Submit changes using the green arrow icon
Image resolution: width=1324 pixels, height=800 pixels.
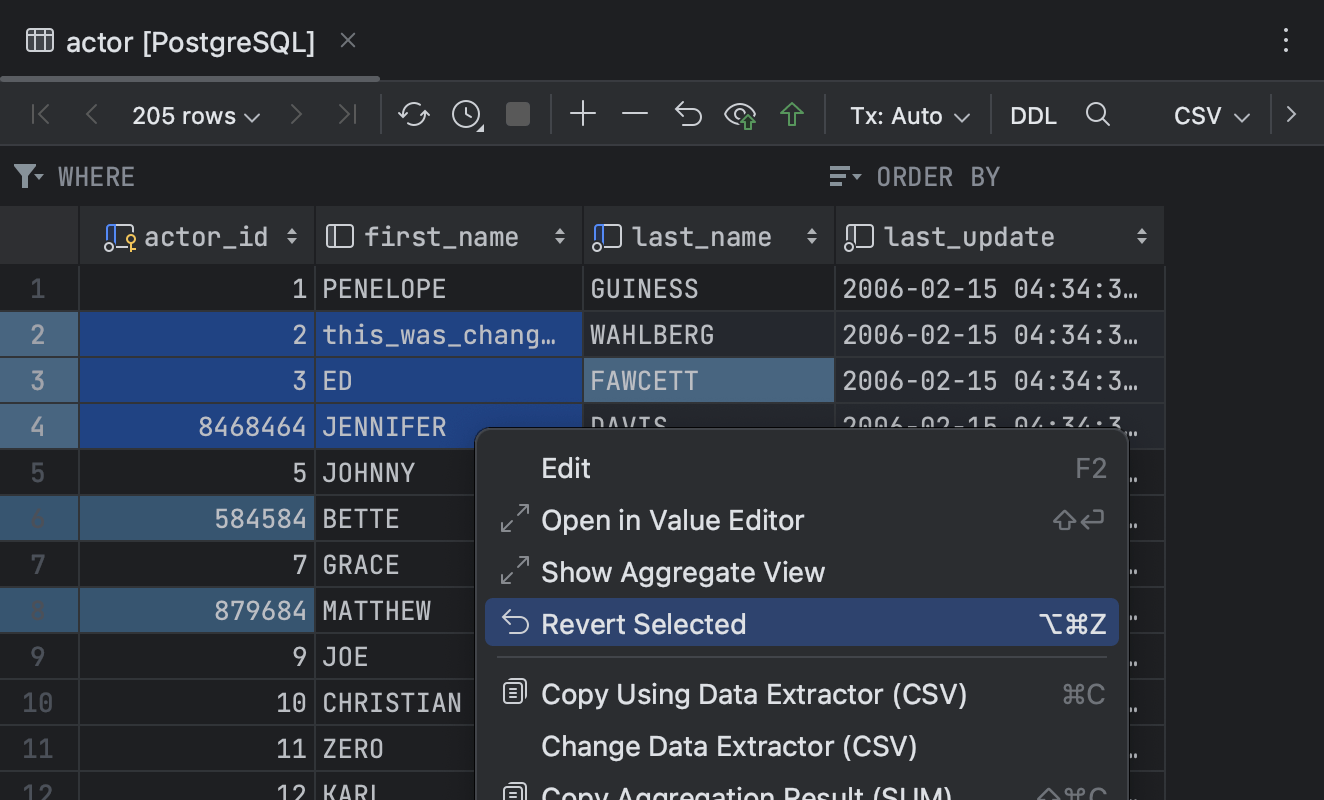(x=792, y=114)
